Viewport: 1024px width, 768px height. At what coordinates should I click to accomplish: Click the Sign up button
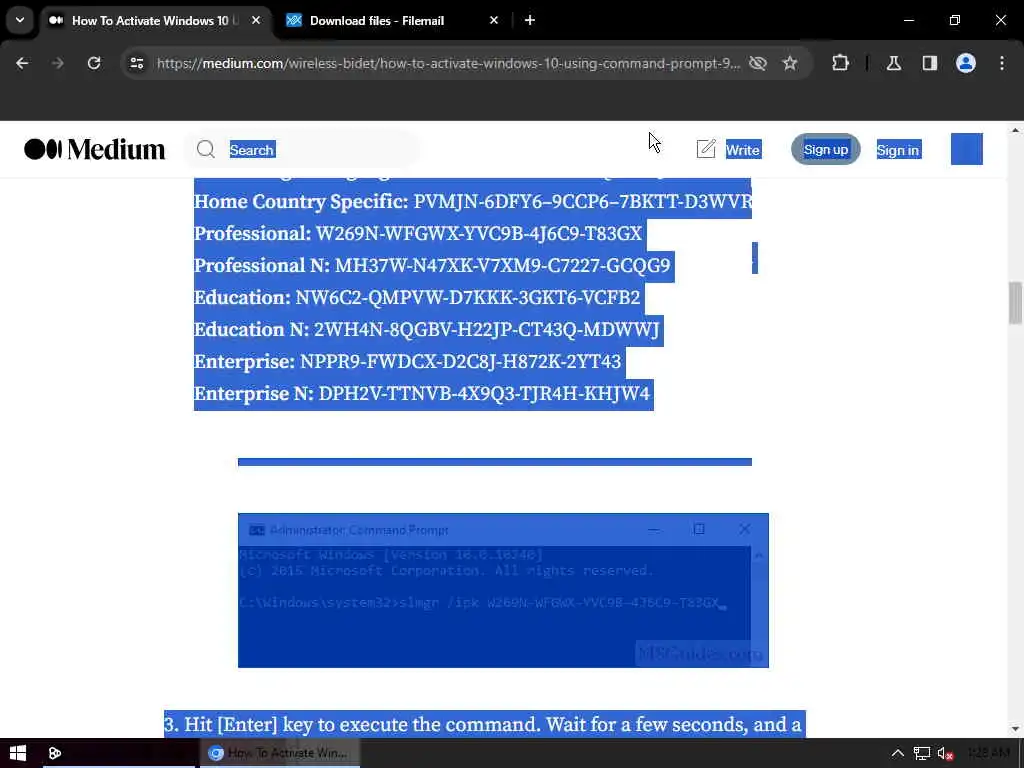[825, 150]
